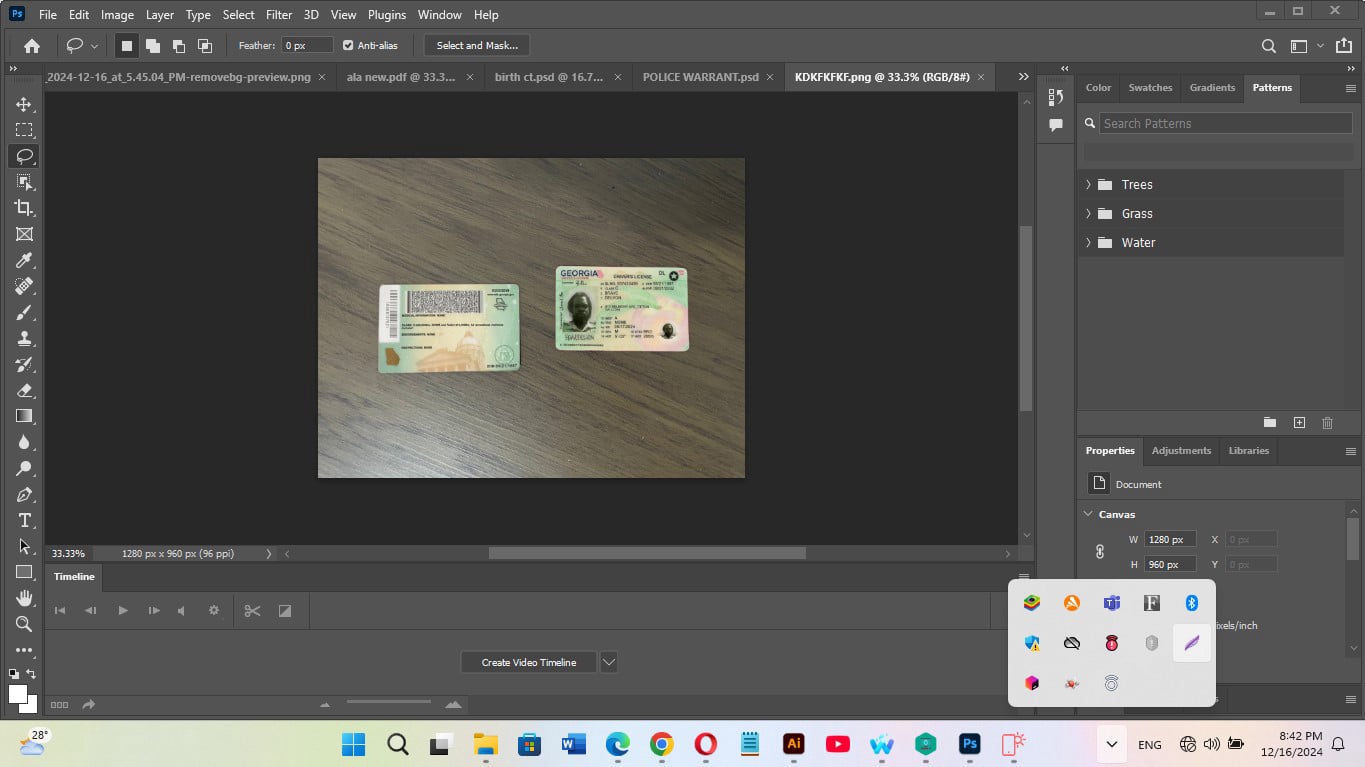Click the Share icon at top right

1343,45
